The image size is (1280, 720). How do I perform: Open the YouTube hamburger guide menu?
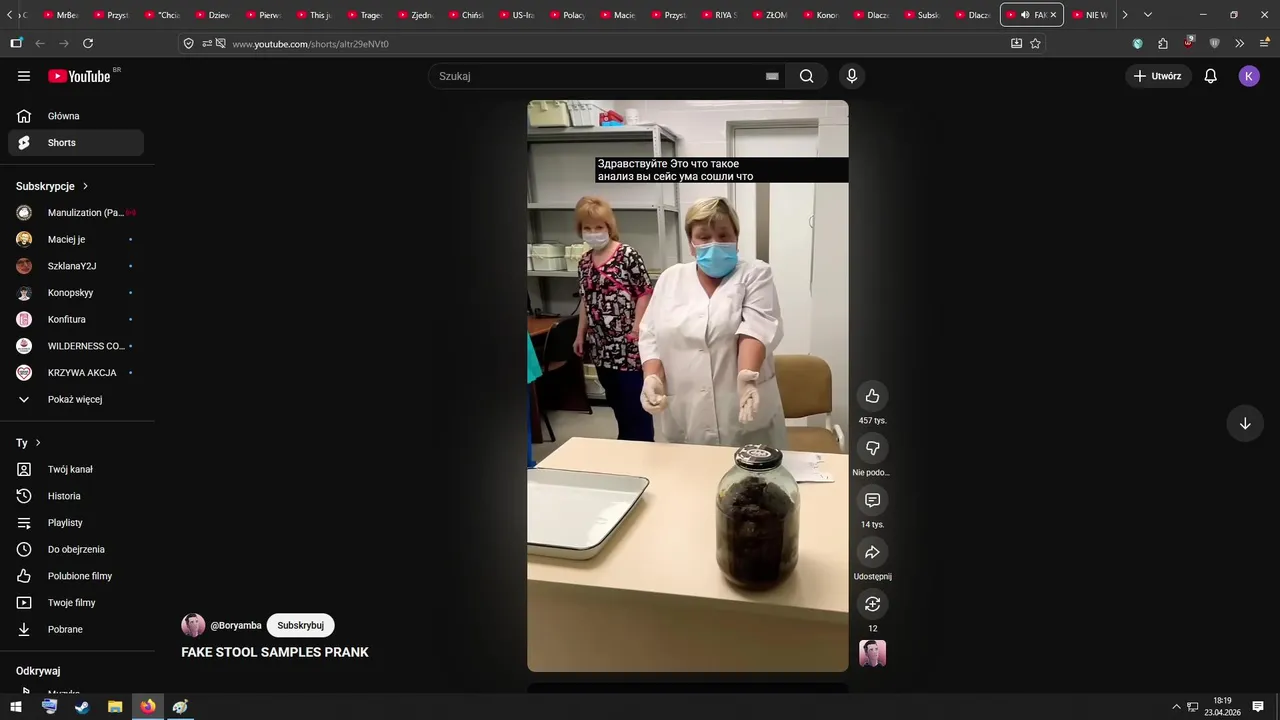(24, 76)
